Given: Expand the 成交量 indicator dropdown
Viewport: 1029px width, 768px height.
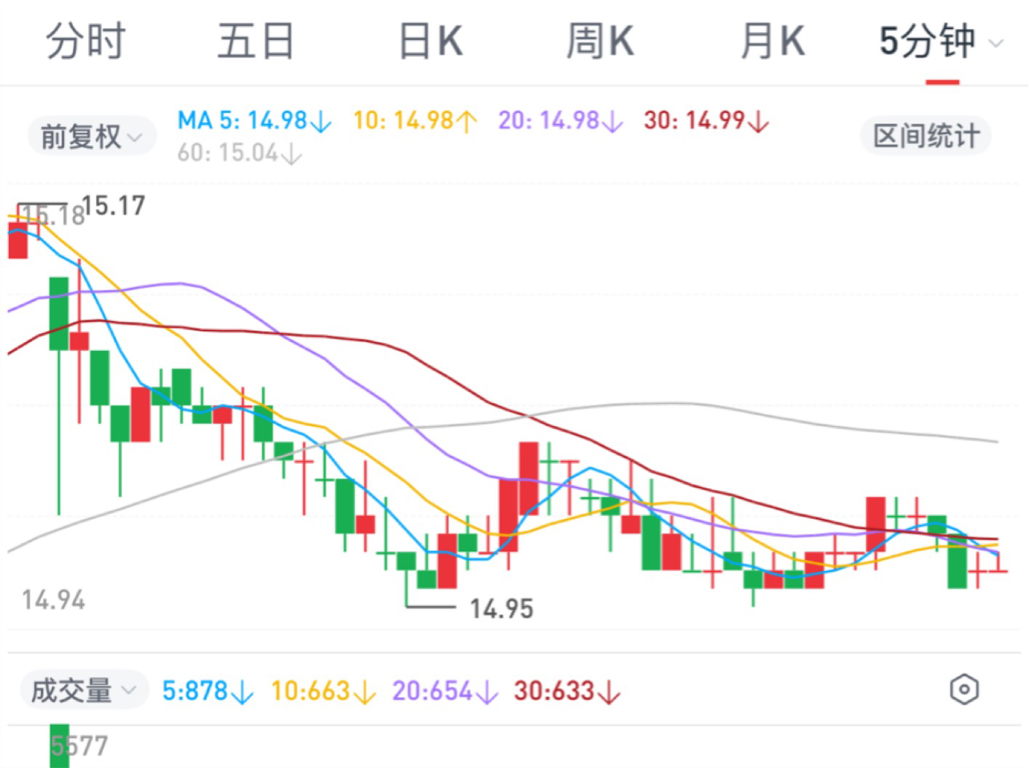Looking at the screenshot, I should (84, 691).
